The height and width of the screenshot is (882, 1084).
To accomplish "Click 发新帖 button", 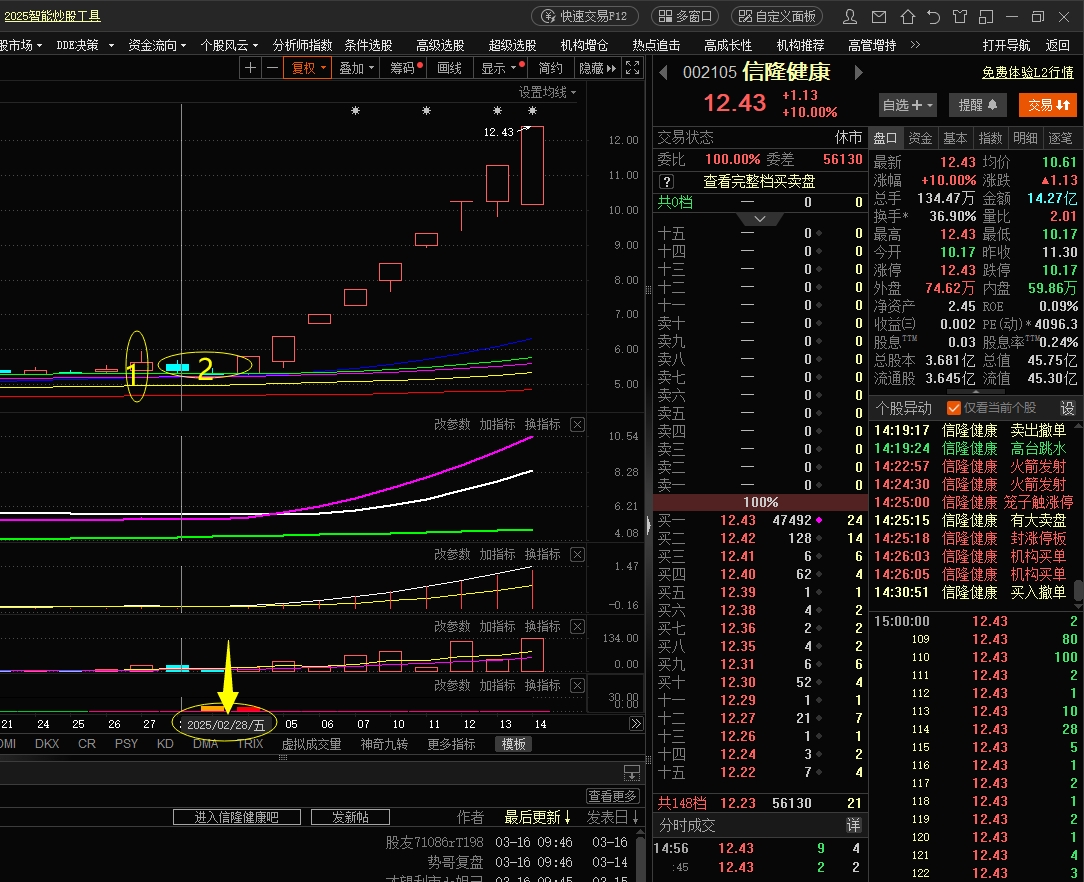I will point(350,817).
